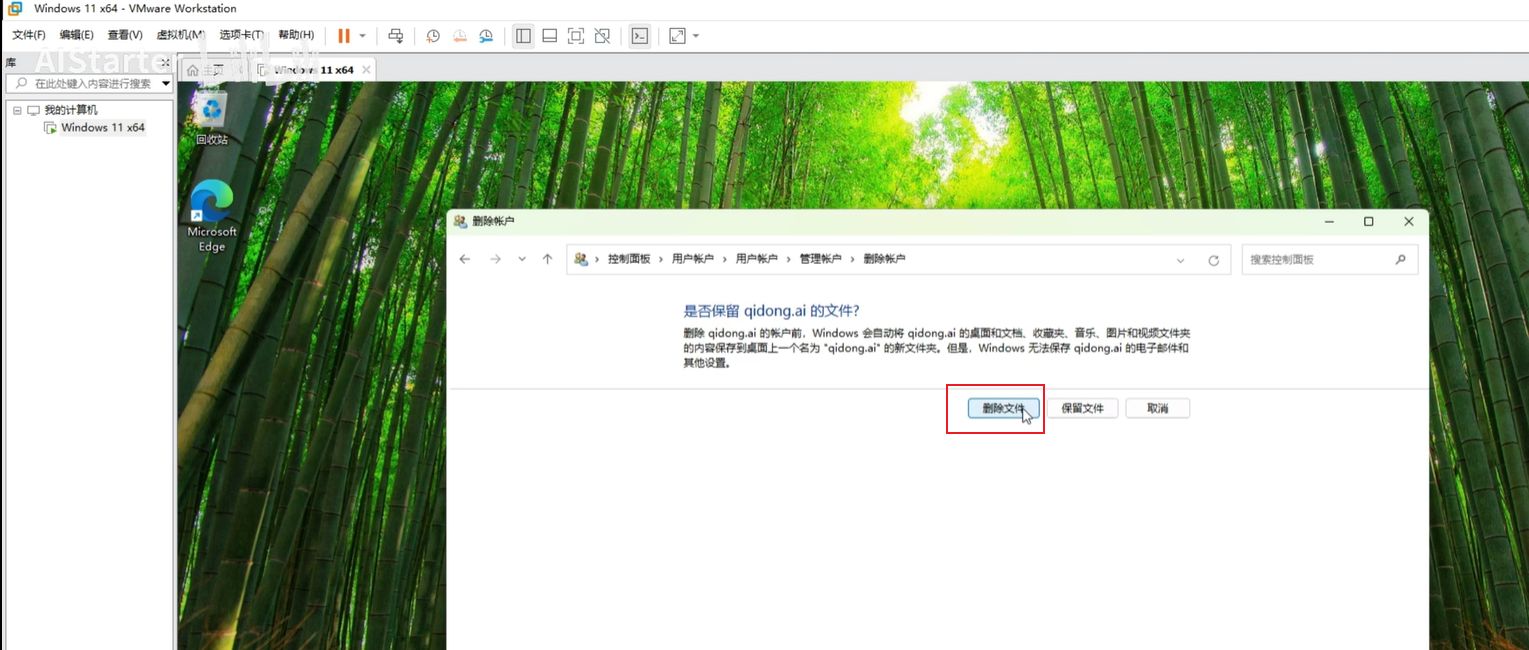Open the snapshot manager icon
Viewport: 1529px width, 650px height.
(x=486, y=36)
